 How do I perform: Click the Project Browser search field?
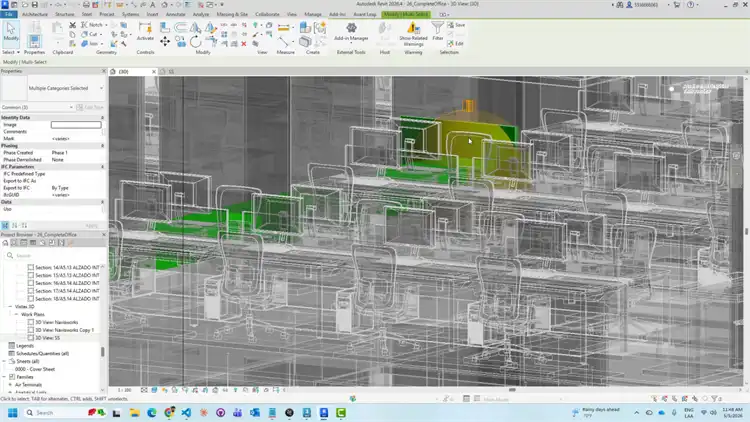click(53, 255)
